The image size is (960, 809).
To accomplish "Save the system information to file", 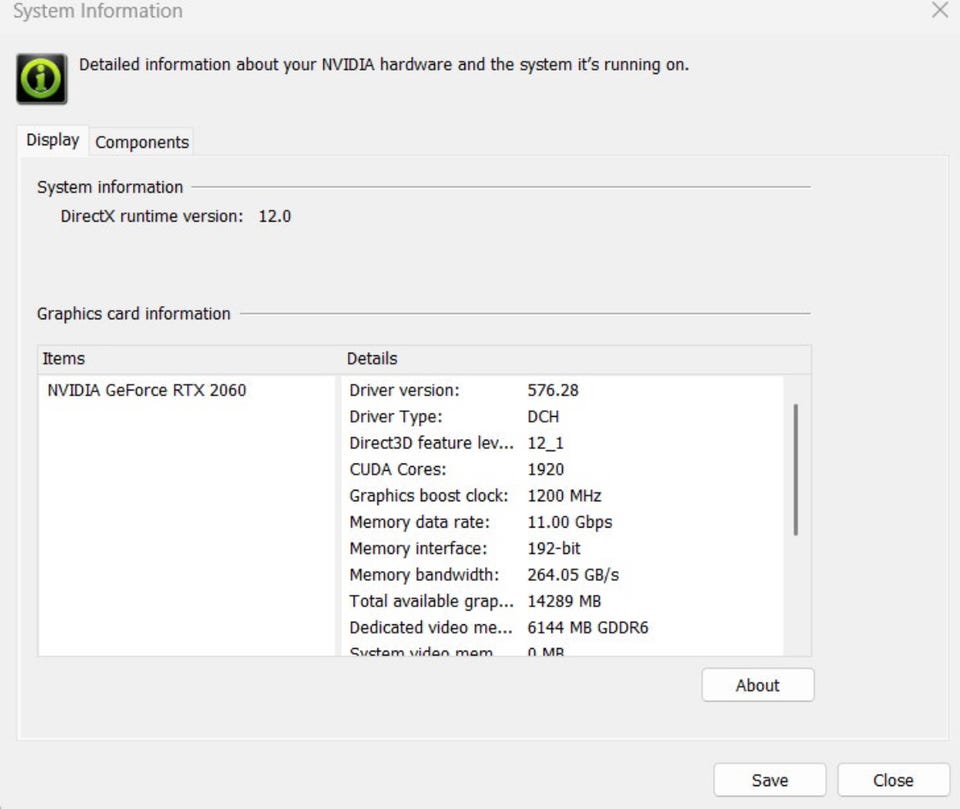I will pos(769,780).
